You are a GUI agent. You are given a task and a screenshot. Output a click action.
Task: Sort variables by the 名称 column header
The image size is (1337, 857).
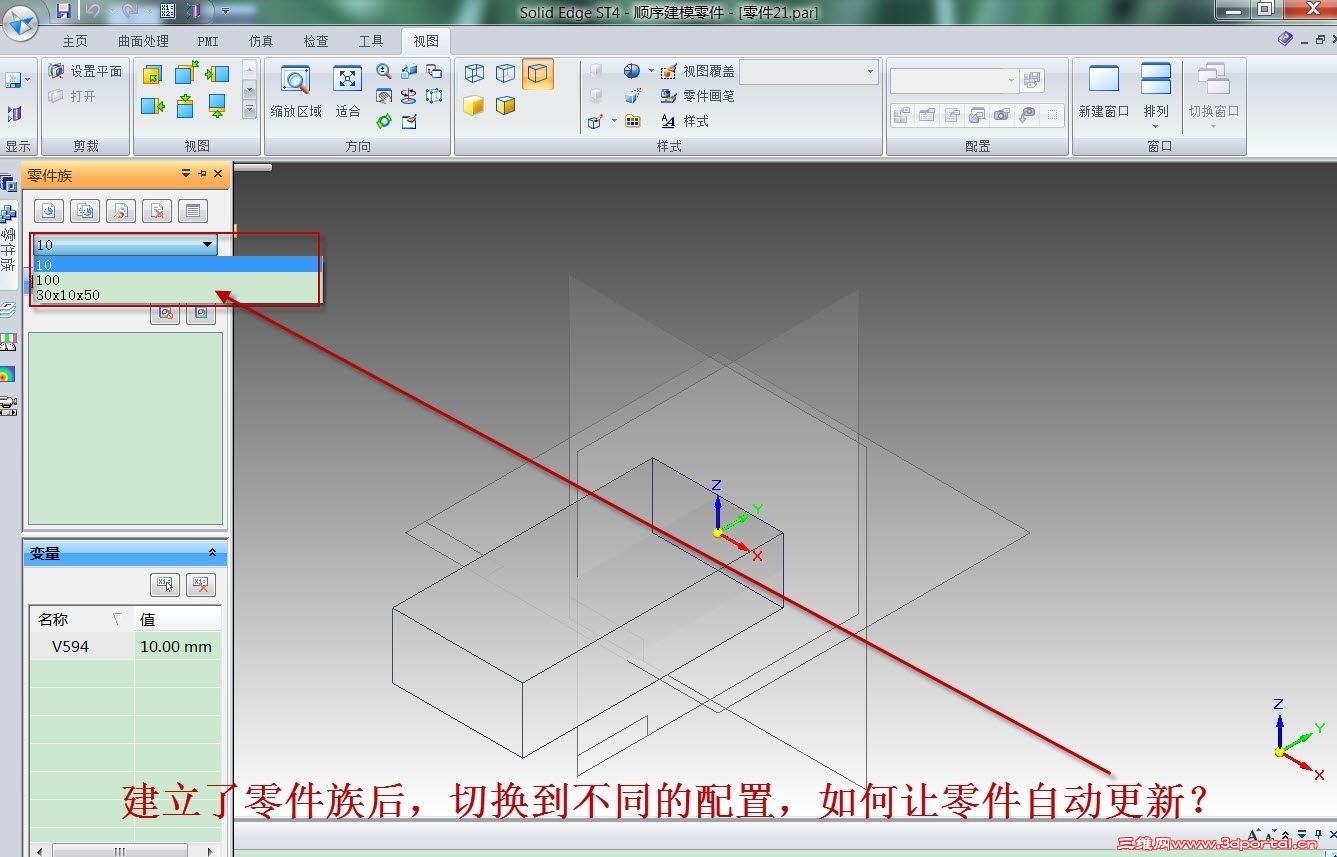coord(80,619)
